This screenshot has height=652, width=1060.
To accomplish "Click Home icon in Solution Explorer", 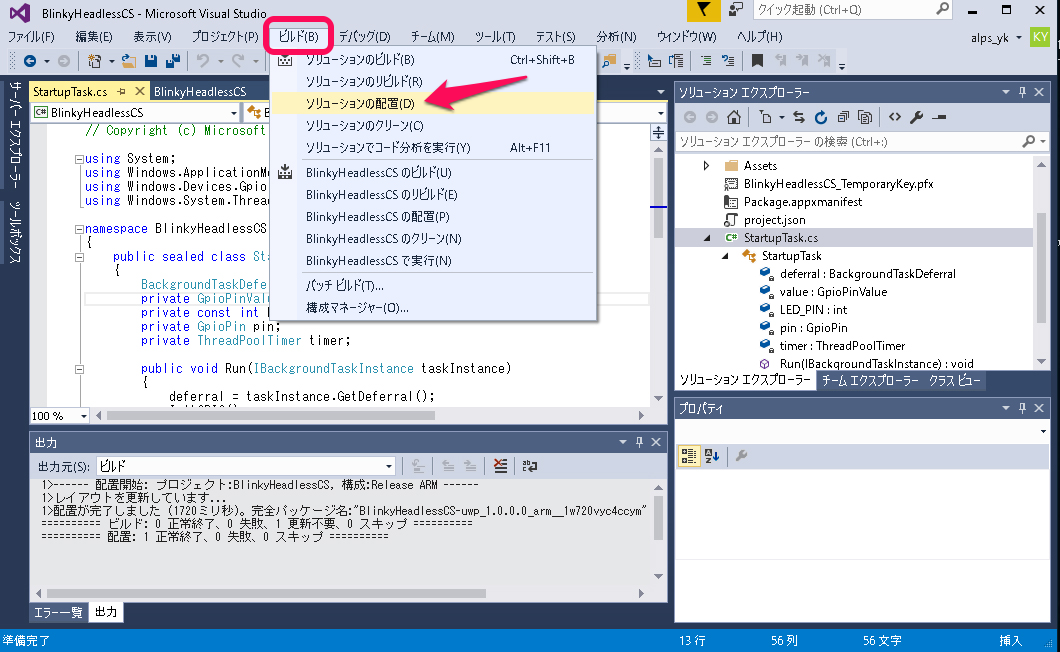I will [x=733, y=117].
